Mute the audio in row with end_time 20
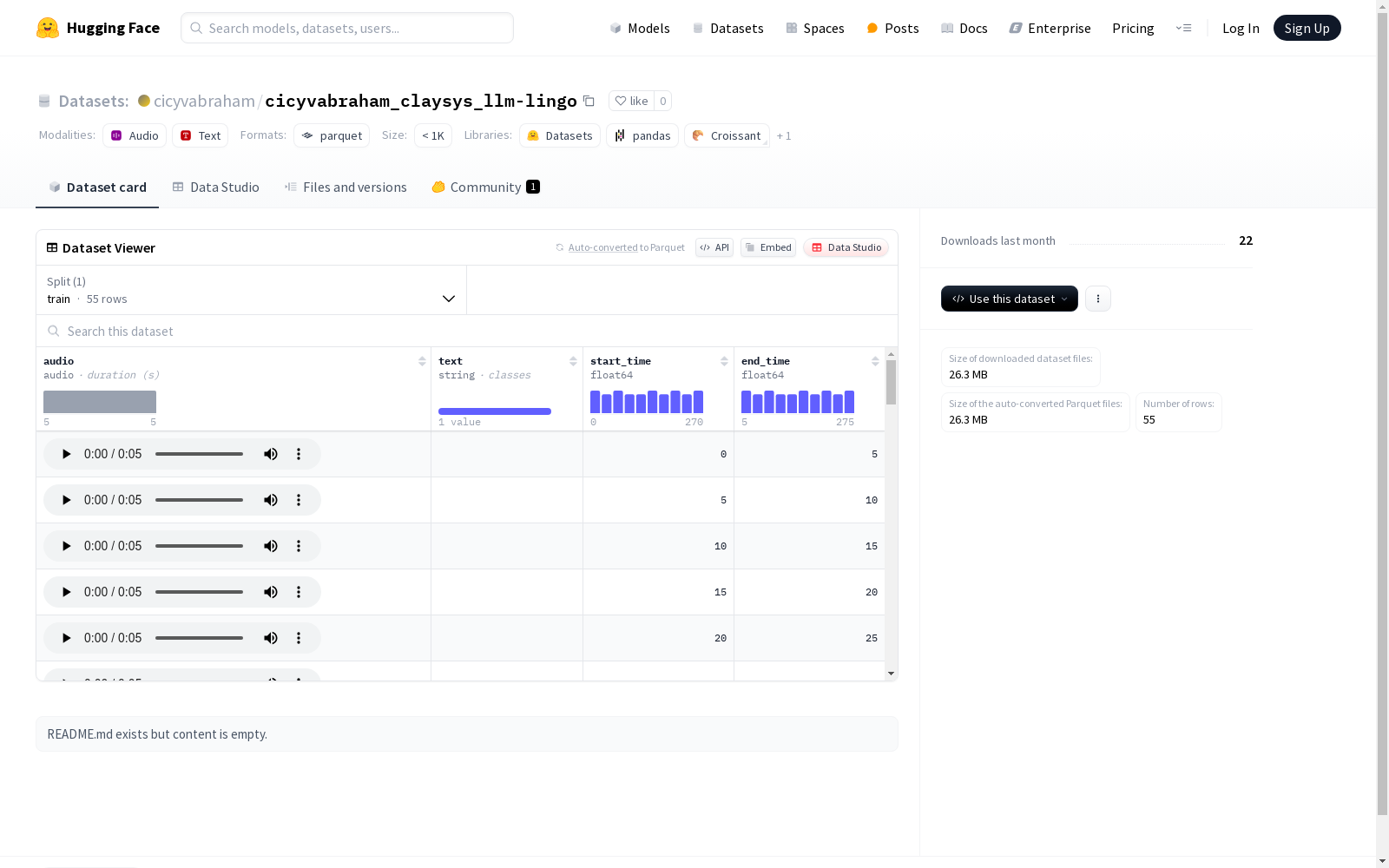 click(271, 592)
